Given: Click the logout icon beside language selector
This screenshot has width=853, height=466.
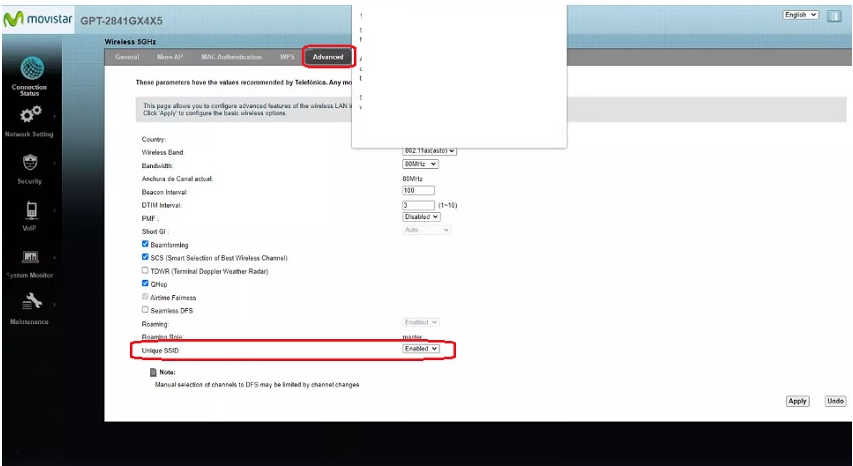Looking at the screenshot, I should pos(833,15).
